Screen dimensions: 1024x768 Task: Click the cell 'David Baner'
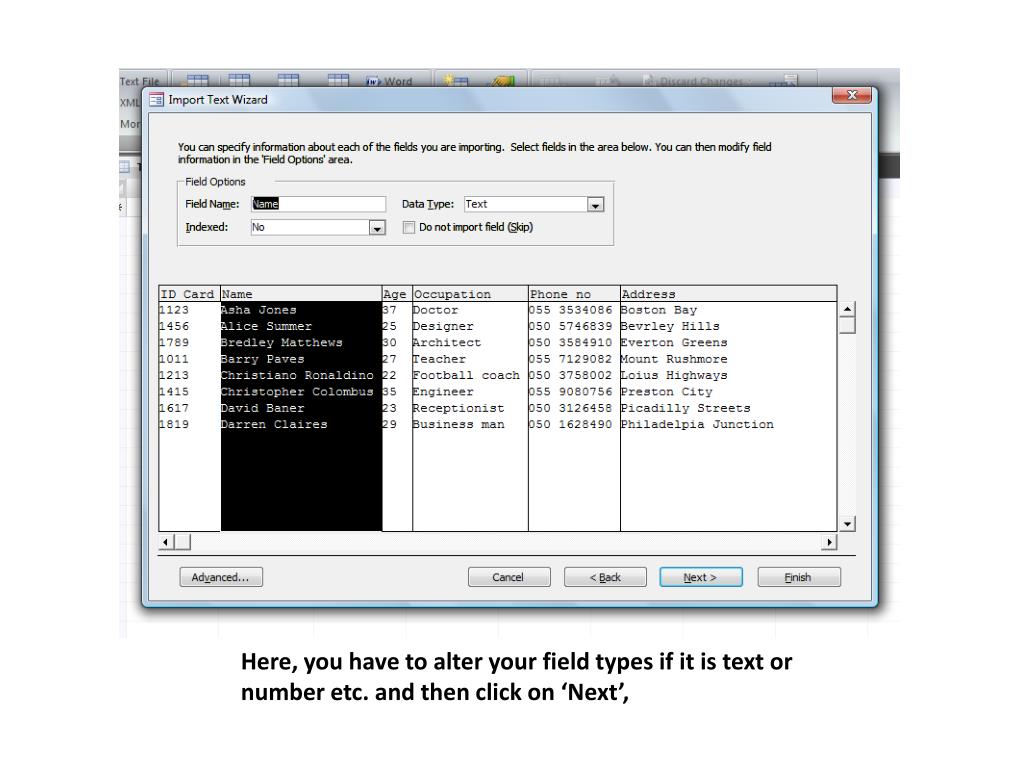263,408
